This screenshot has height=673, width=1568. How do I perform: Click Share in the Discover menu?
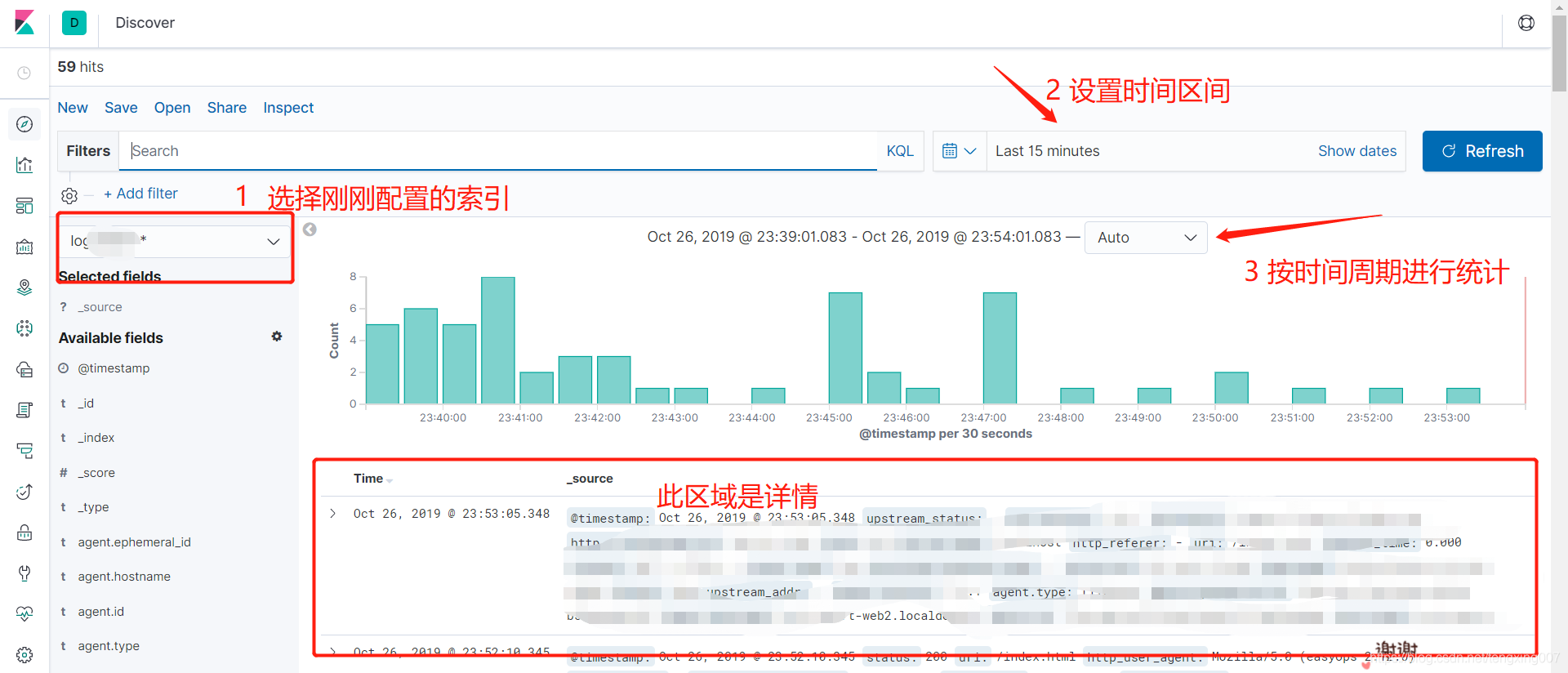point(227,108)
